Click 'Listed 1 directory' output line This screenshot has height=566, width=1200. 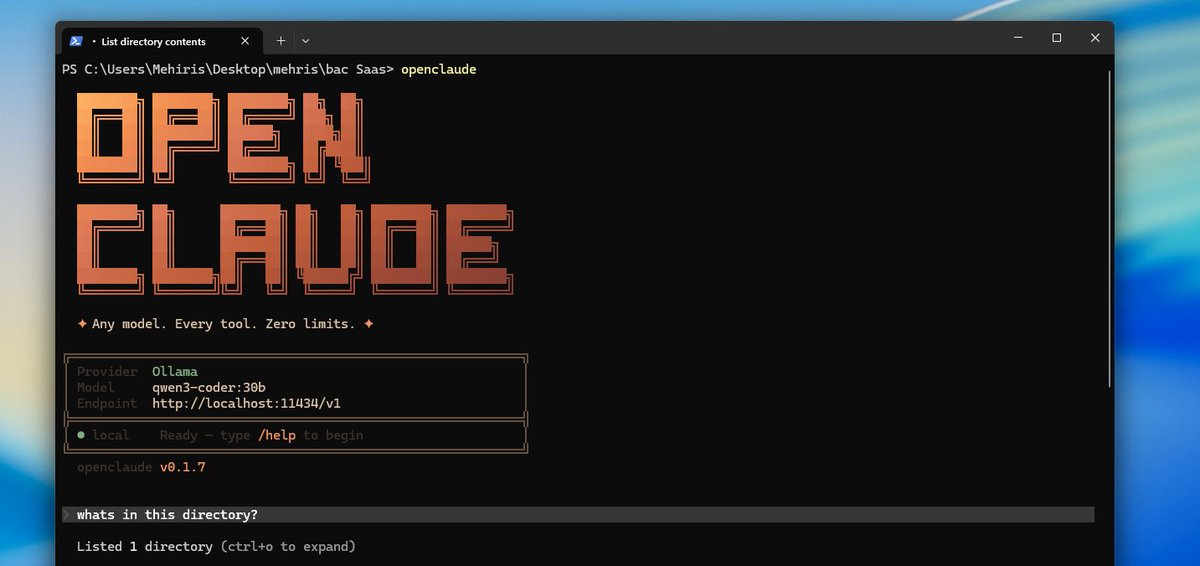pyautogui.click(x=145, y=547)
